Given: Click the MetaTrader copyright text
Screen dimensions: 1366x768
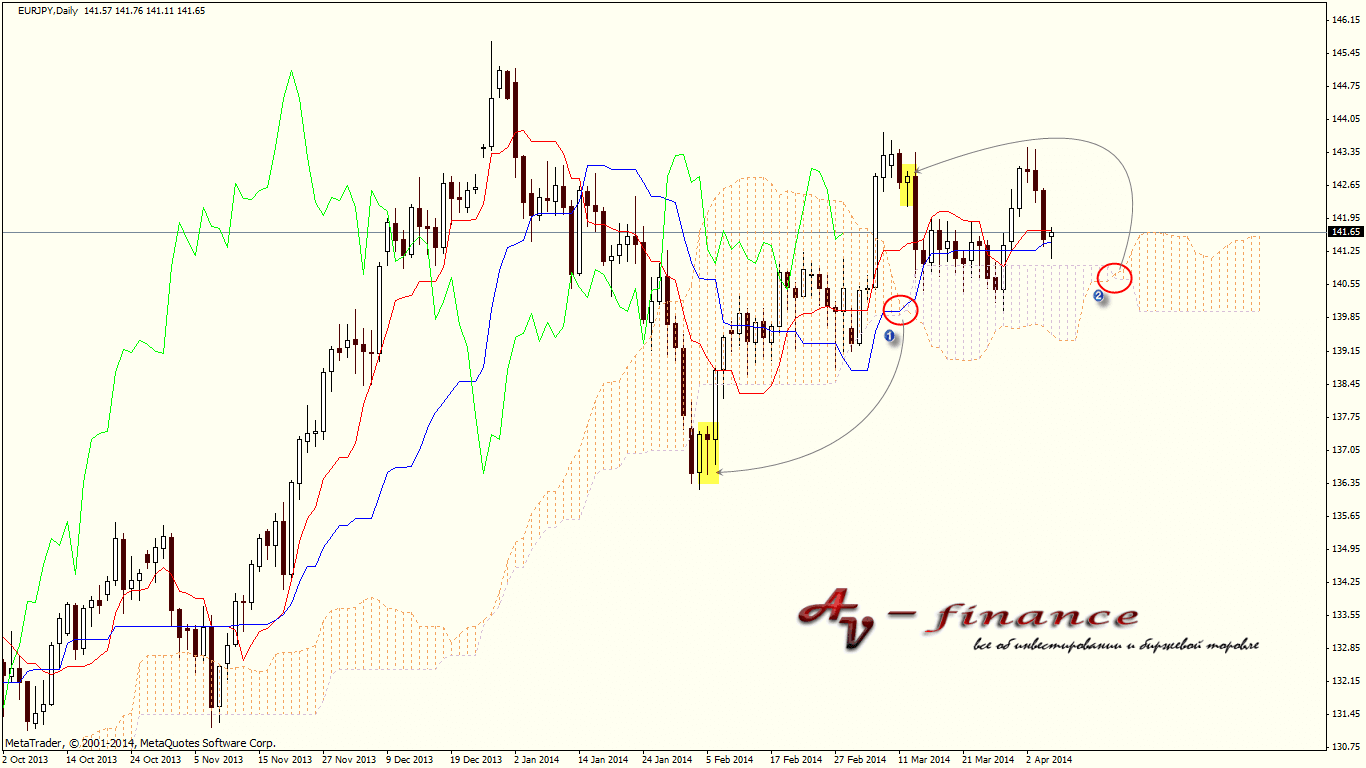Looking at the screenshot, I should pyautogui.click(x=140, y=743).
